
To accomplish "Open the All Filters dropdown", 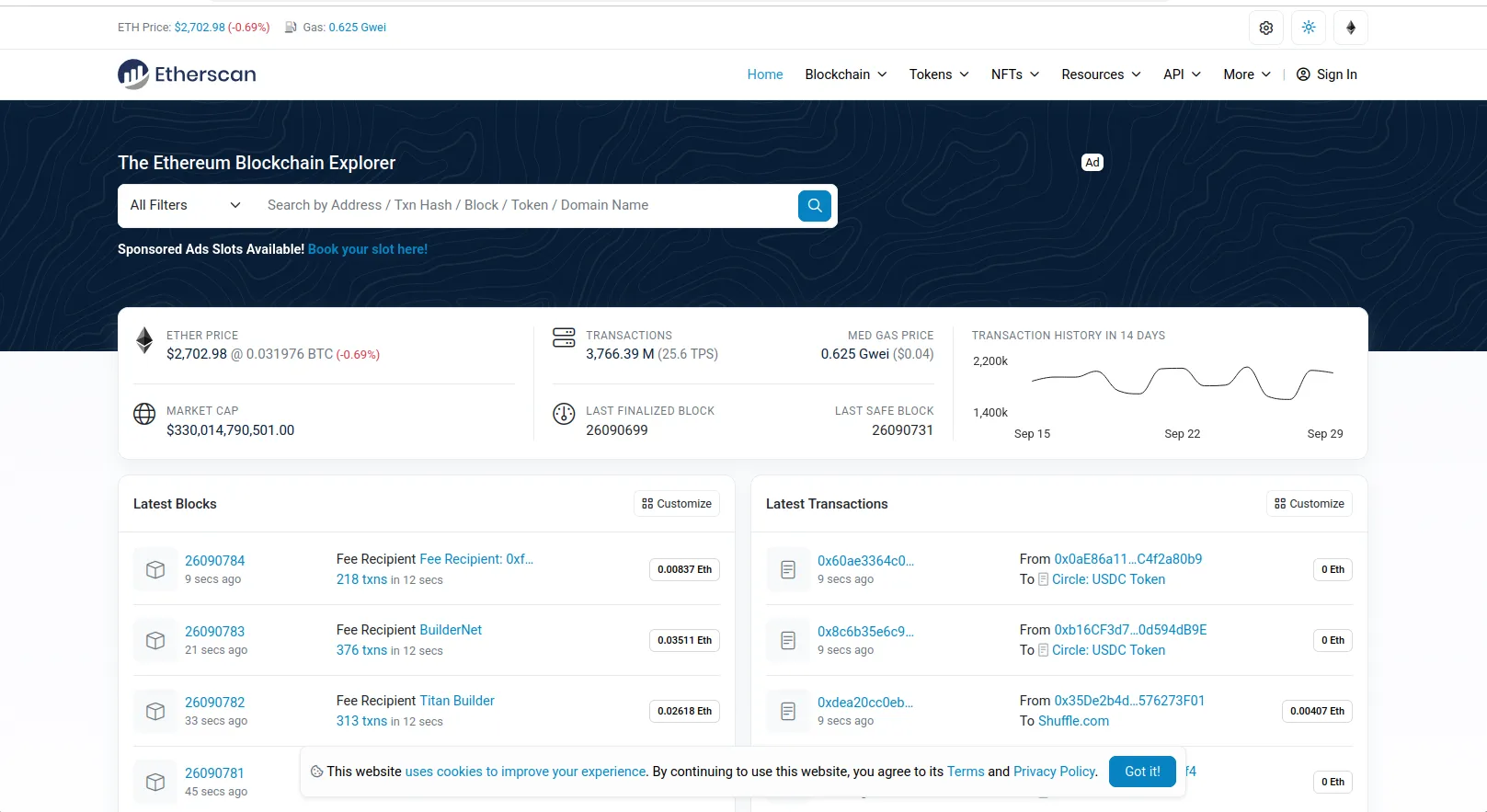I will pos(185,205).
